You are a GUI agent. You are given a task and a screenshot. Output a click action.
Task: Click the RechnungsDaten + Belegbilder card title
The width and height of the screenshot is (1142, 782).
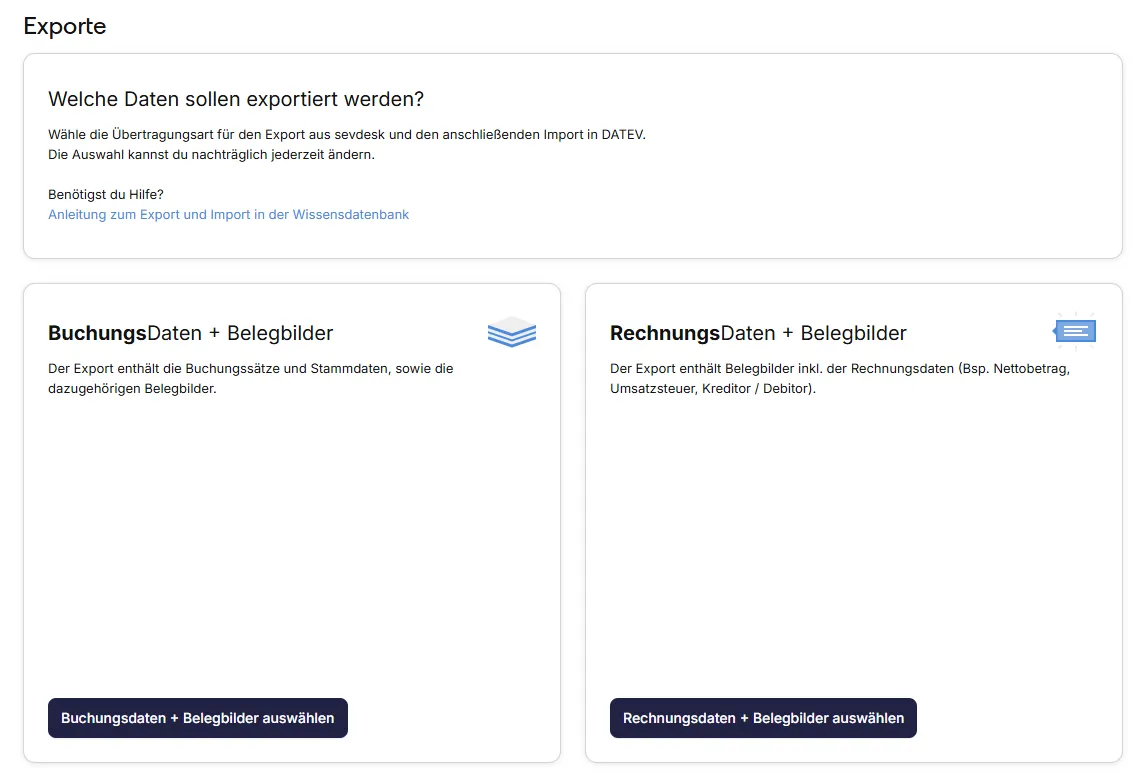pos(758,332)
